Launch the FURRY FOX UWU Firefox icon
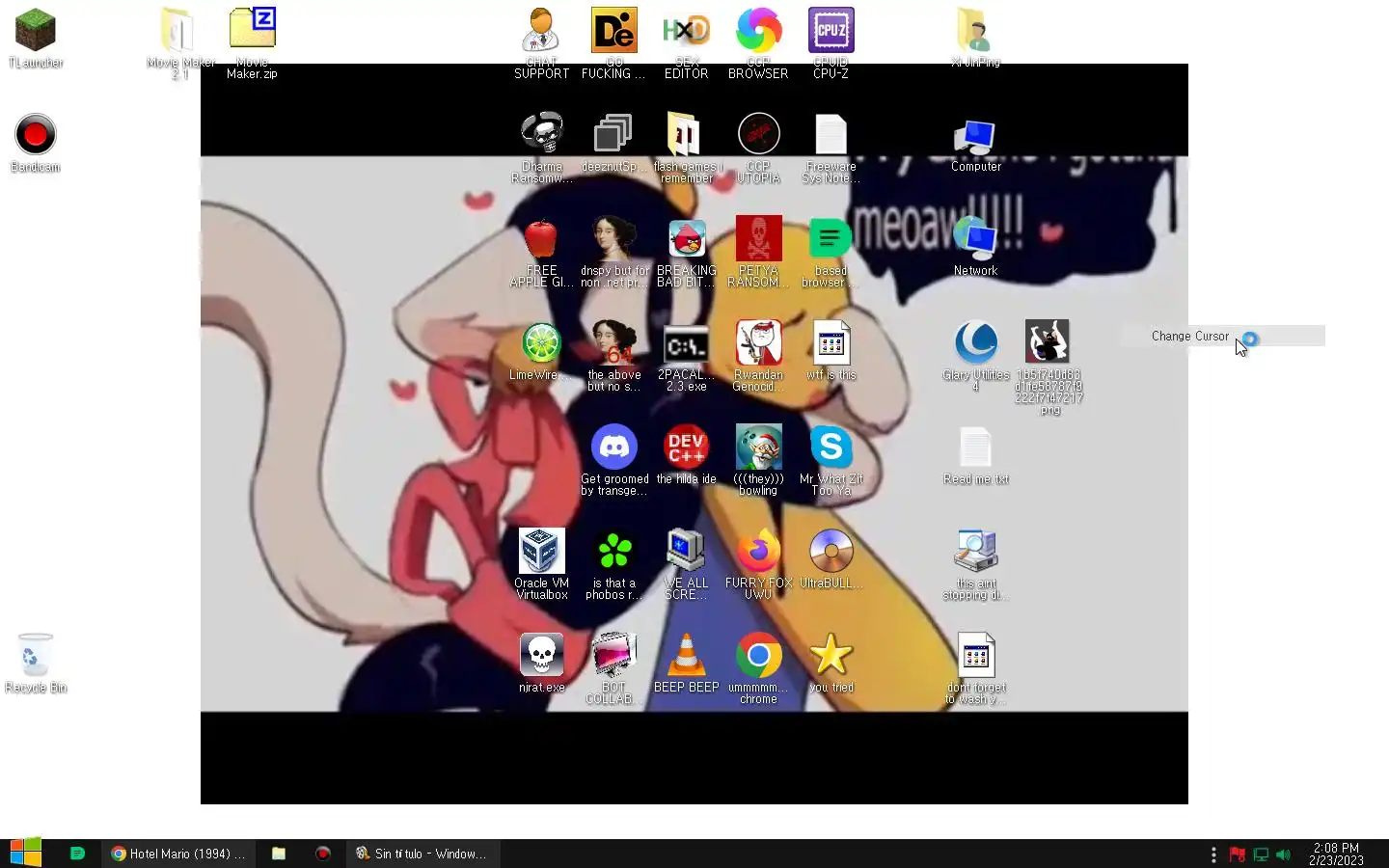 (x=758, y=552)
